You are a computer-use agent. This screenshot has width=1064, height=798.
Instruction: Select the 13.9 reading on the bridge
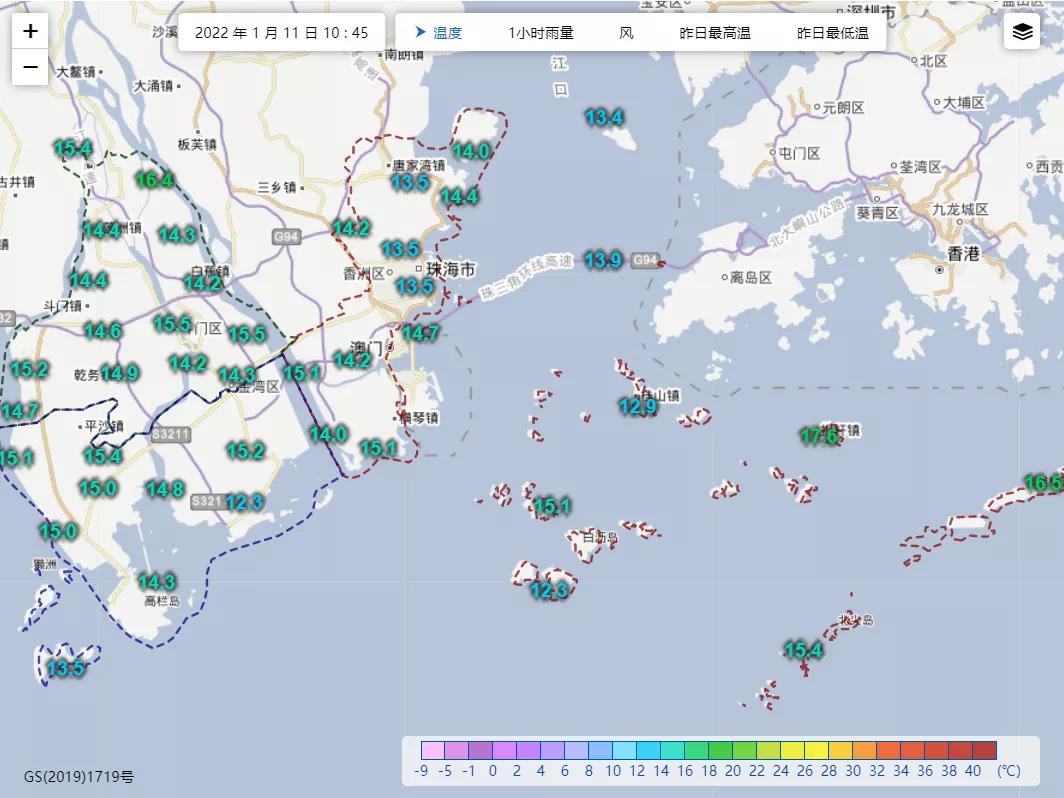pos(603,261)
